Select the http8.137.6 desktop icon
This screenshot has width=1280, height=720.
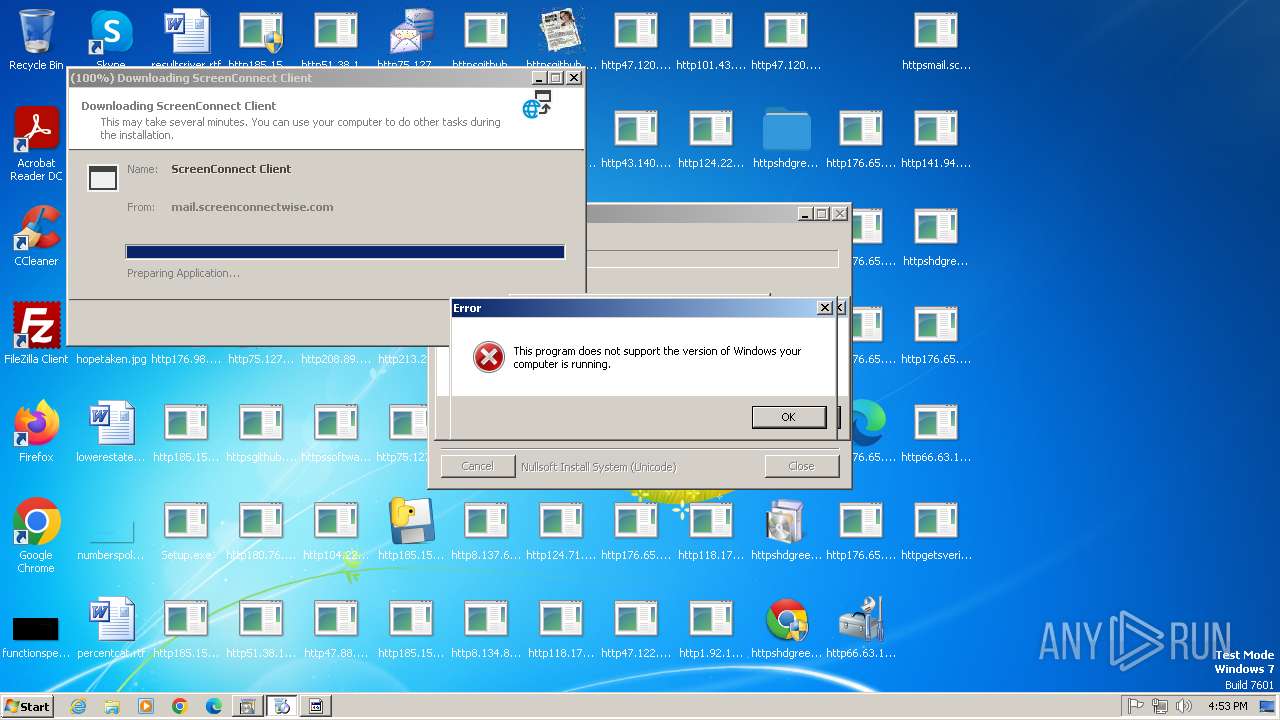click(x=486, y=530)
